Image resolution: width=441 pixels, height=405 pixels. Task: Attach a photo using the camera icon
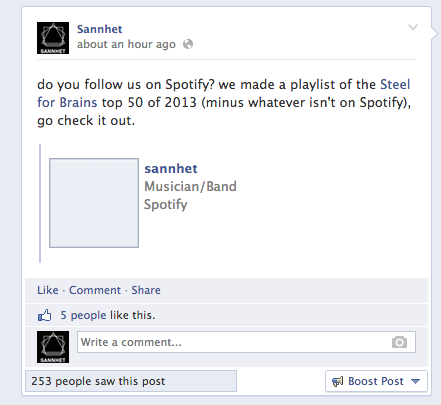tap(399, 342)
